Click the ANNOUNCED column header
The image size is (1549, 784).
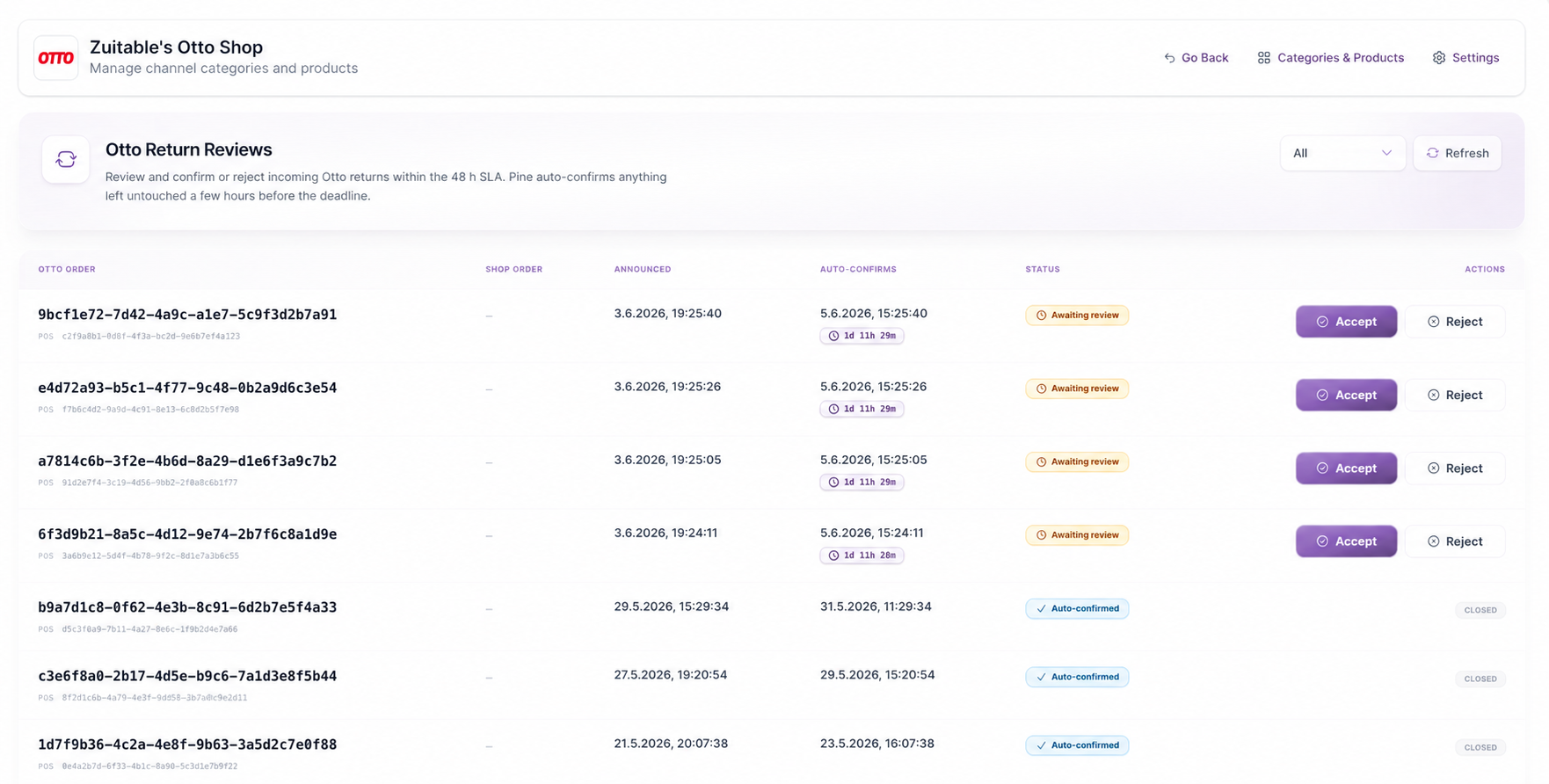643,269
